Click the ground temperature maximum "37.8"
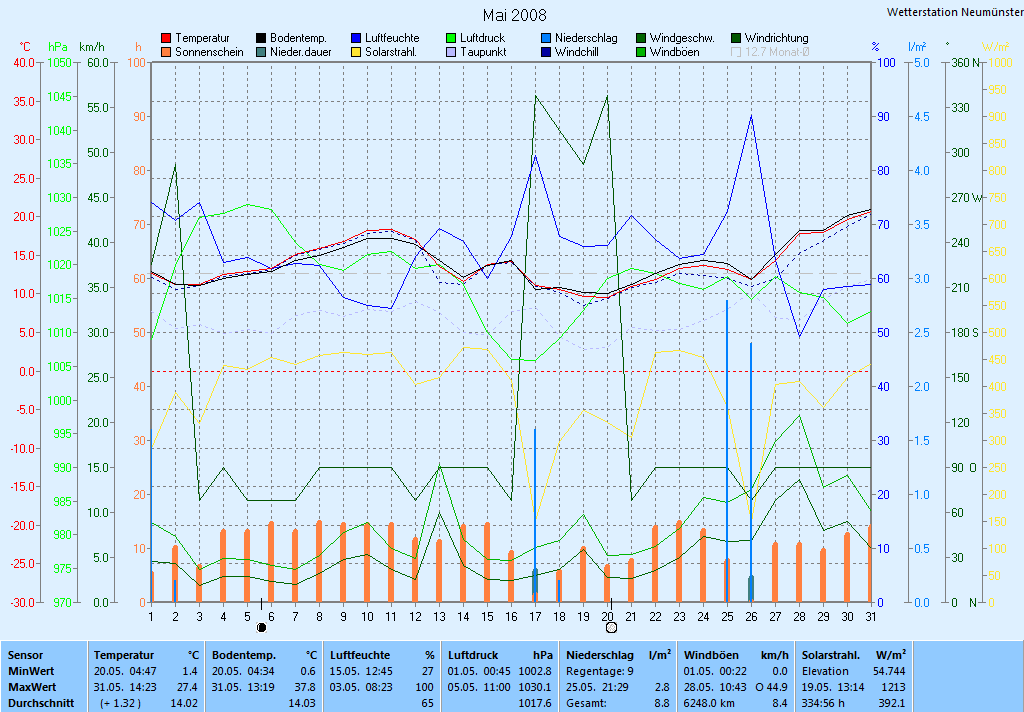1024x712 pixels. (306, 687)
